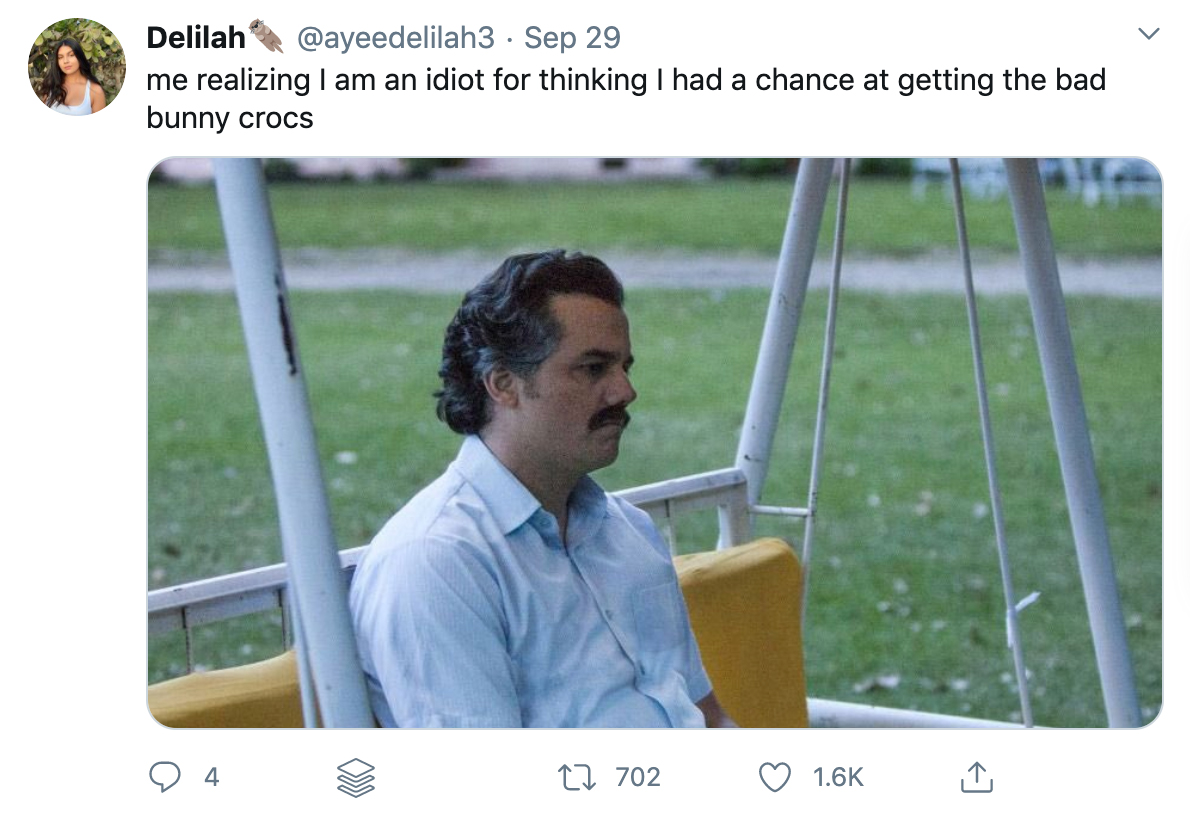
Task: View the reply count of 4
Action: tap(211, 777)
